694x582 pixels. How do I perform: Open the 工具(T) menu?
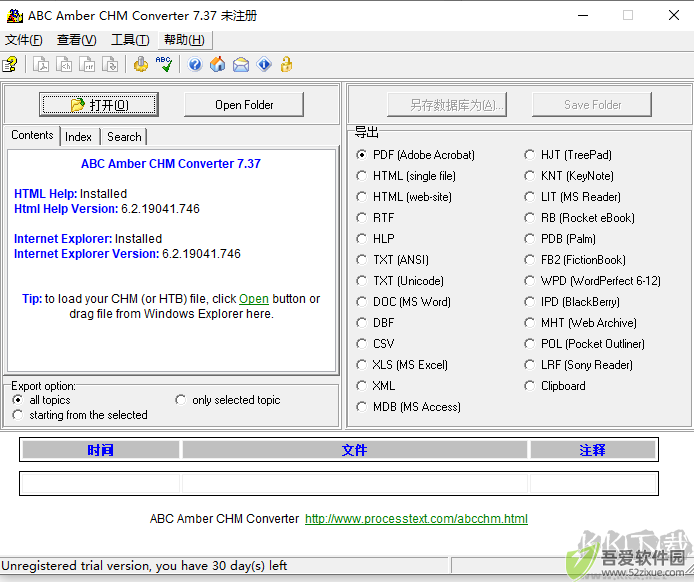(x=130, y=40)
